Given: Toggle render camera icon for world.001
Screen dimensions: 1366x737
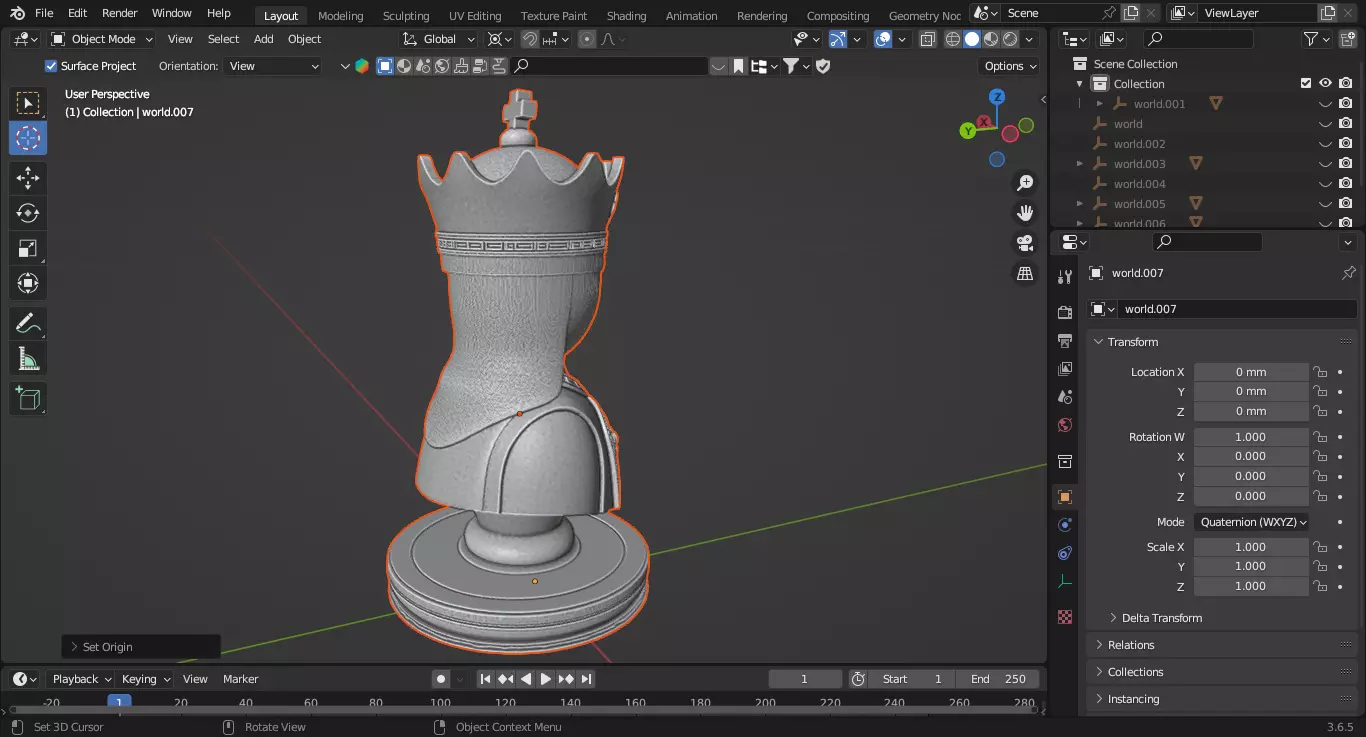Looking at the screenshot, I should 1346,104.
